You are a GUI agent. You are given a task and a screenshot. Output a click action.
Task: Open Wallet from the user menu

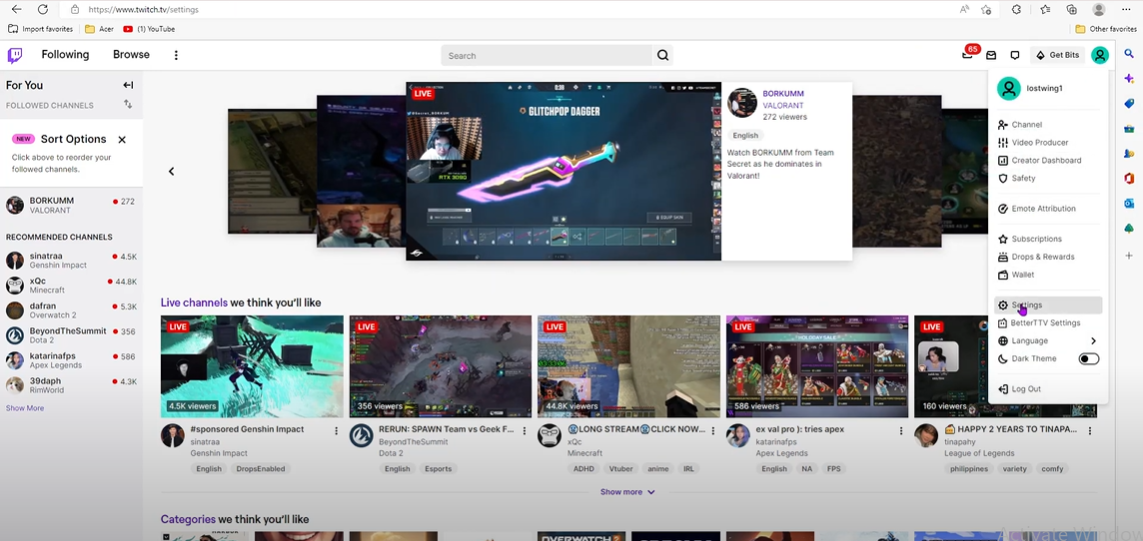point(1048,275)
